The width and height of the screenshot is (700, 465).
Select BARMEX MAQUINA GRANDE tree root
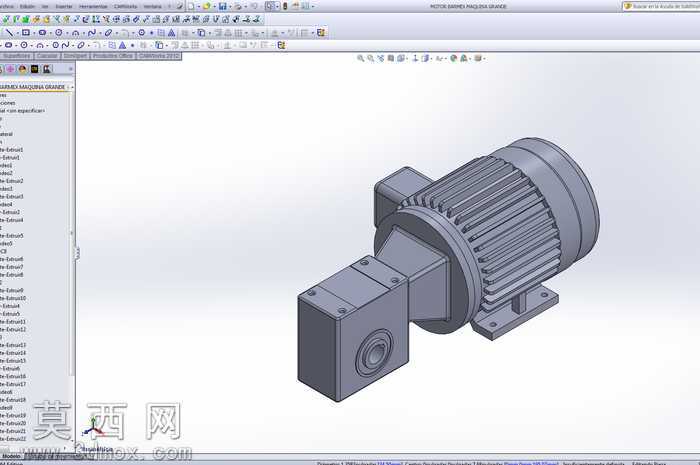[x=33, y=87]
